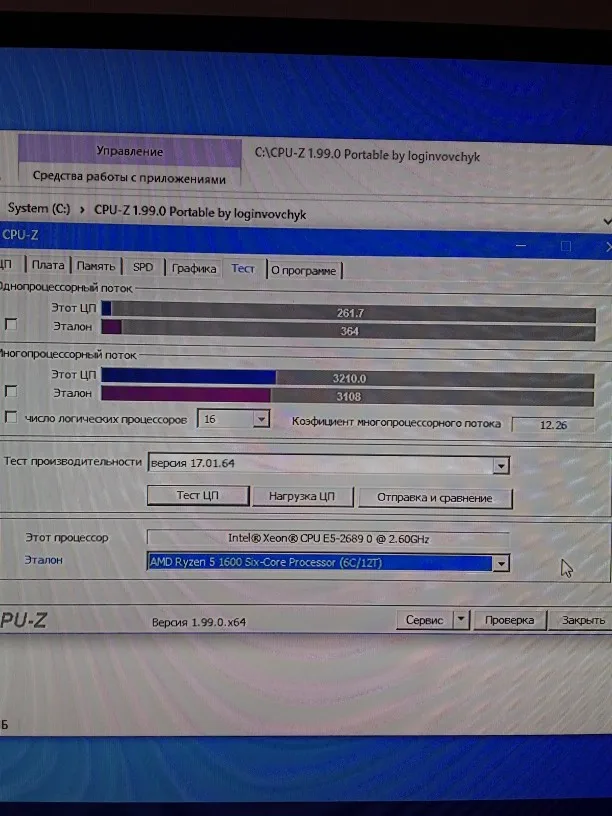The width and height of the screenshot is (612, 816).
Task: Tick the multi-thread Эталон checkbox
Action: [11, 391]
